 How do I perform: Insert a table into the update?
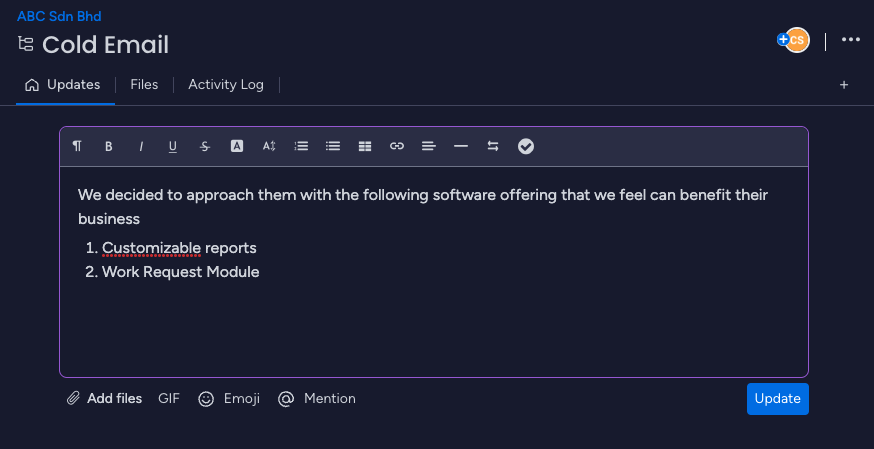click(x=365, y=146)
